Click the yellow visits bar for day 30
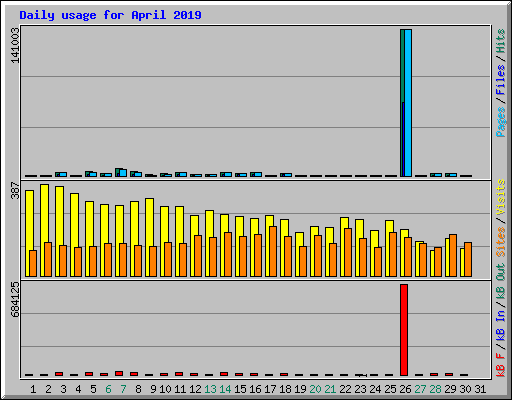This screenshot has width=512, height=400. pos(462,262)
